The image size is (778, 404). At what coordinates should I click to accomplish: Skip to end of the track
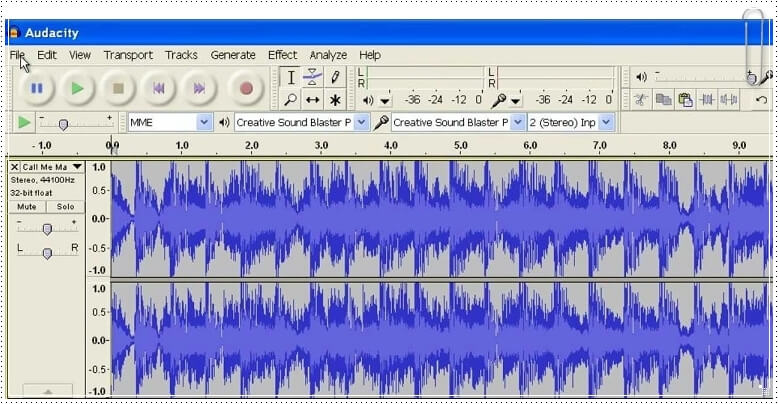pyautogui.click(x=199, y=88)
